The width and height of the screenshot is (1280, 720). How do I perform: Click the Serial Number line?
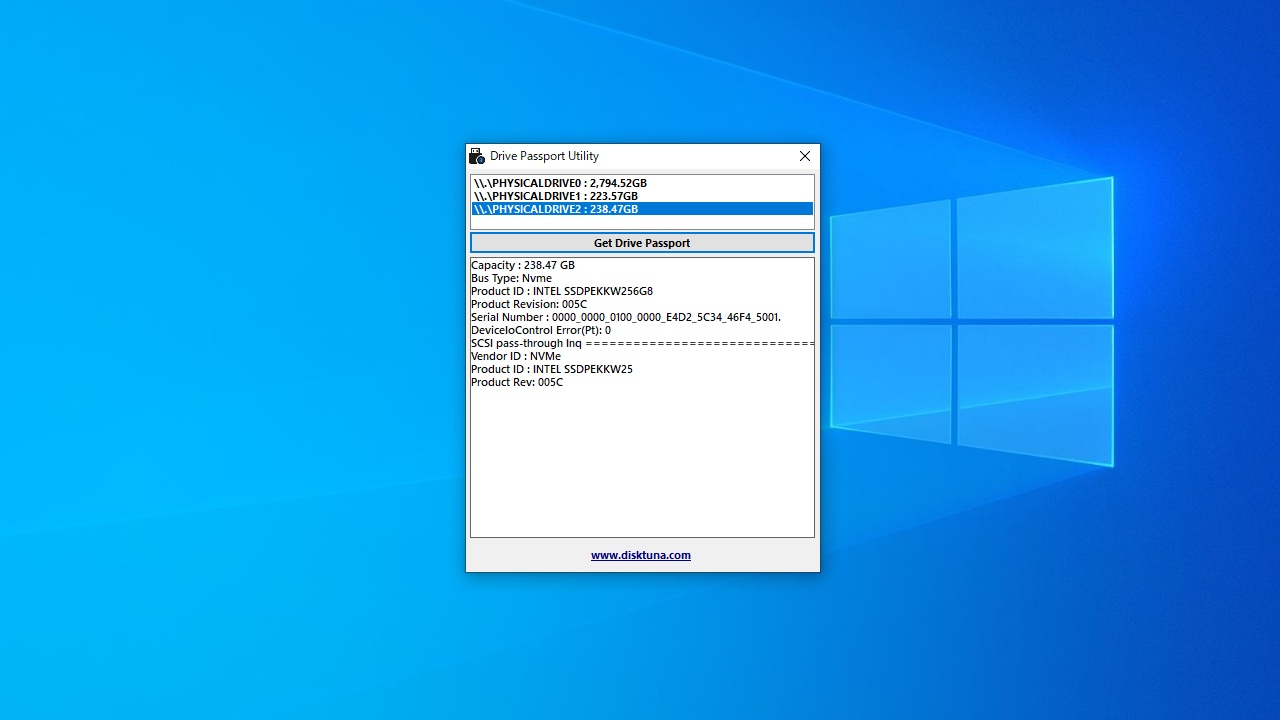(x=626, y=317)
